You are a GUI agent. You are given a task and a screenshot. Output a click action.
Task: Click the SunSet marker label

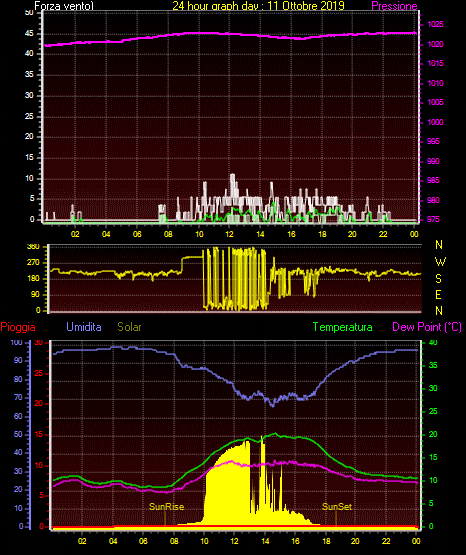[x=337, y=507]
